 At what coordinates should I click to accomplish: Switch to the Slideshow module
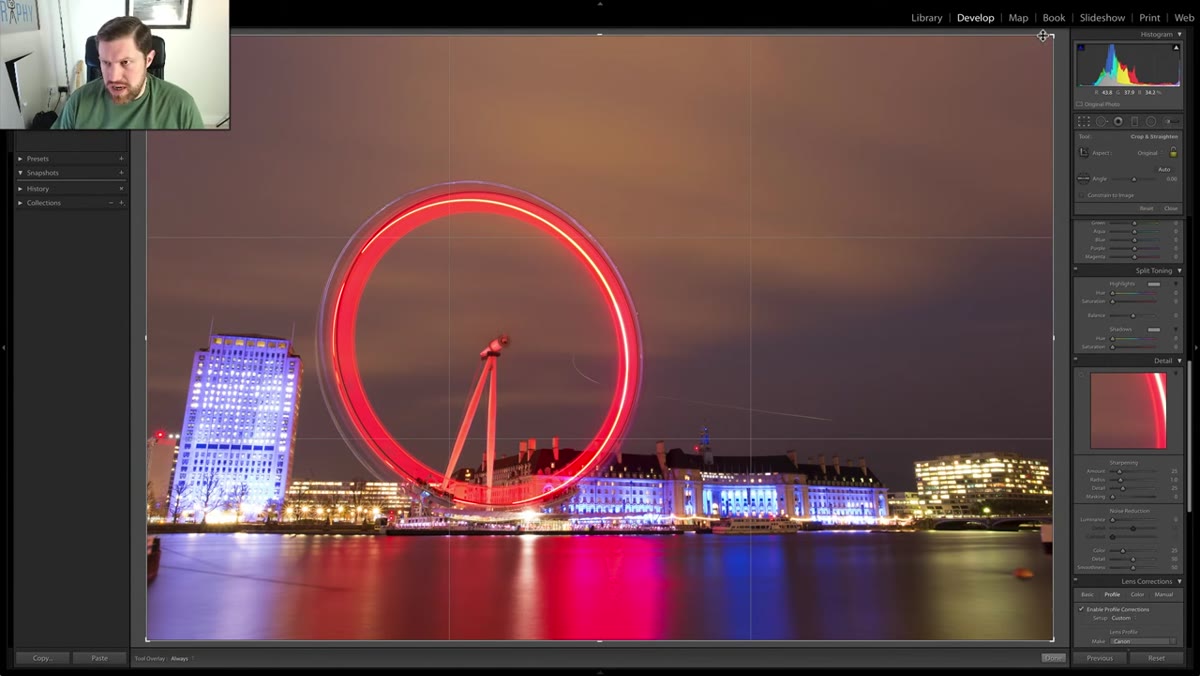1102,18
